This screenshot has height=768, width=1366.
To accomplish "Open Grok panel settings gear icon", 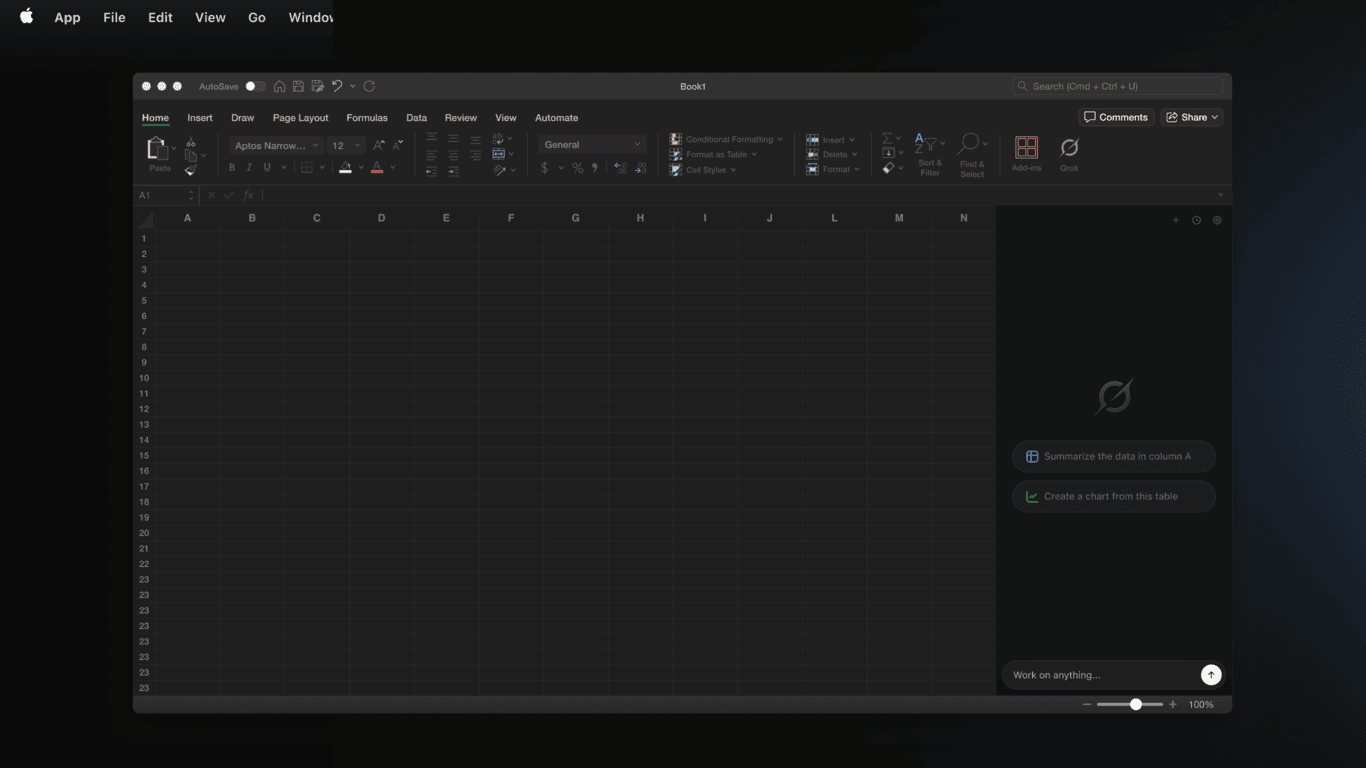I will (x=1217, y=220).
